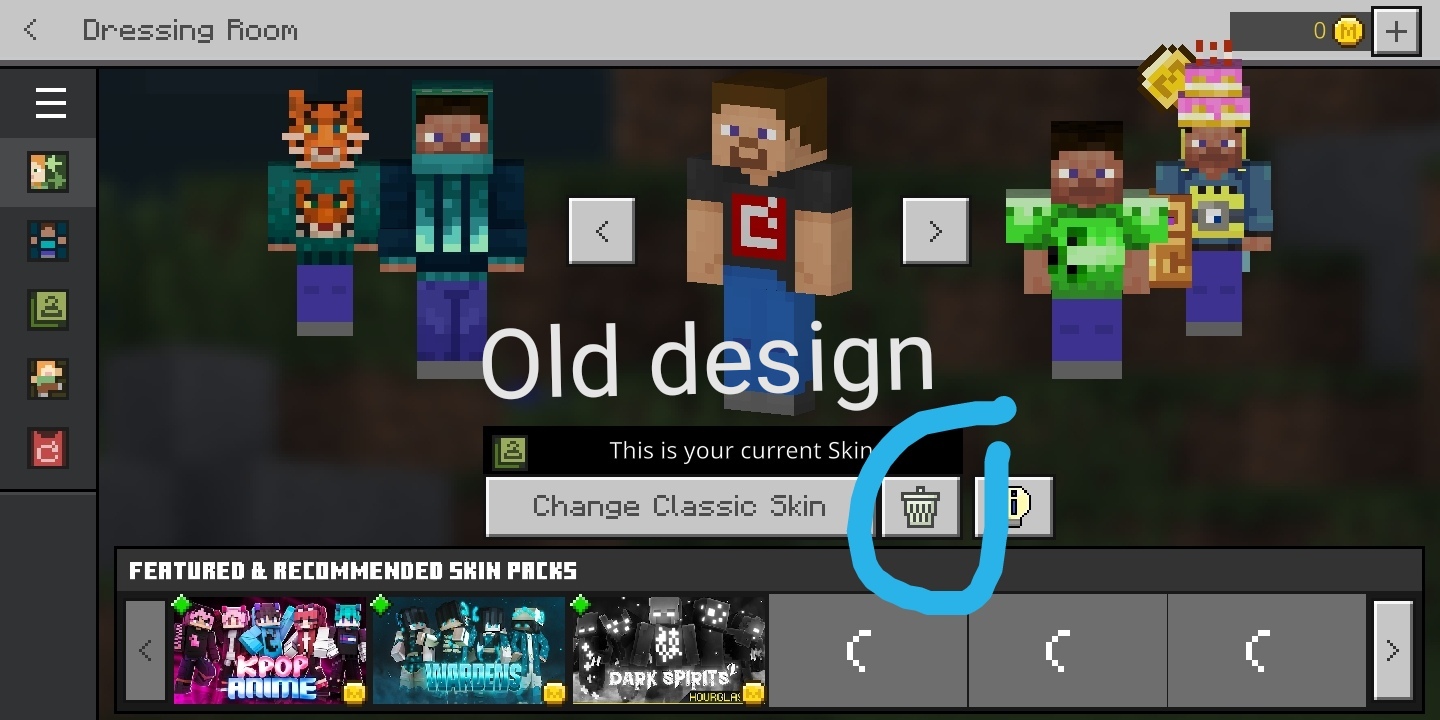Show the previous skin with left arrow
The height and width of the screenshot is (720, 1440).
point(602,231)
